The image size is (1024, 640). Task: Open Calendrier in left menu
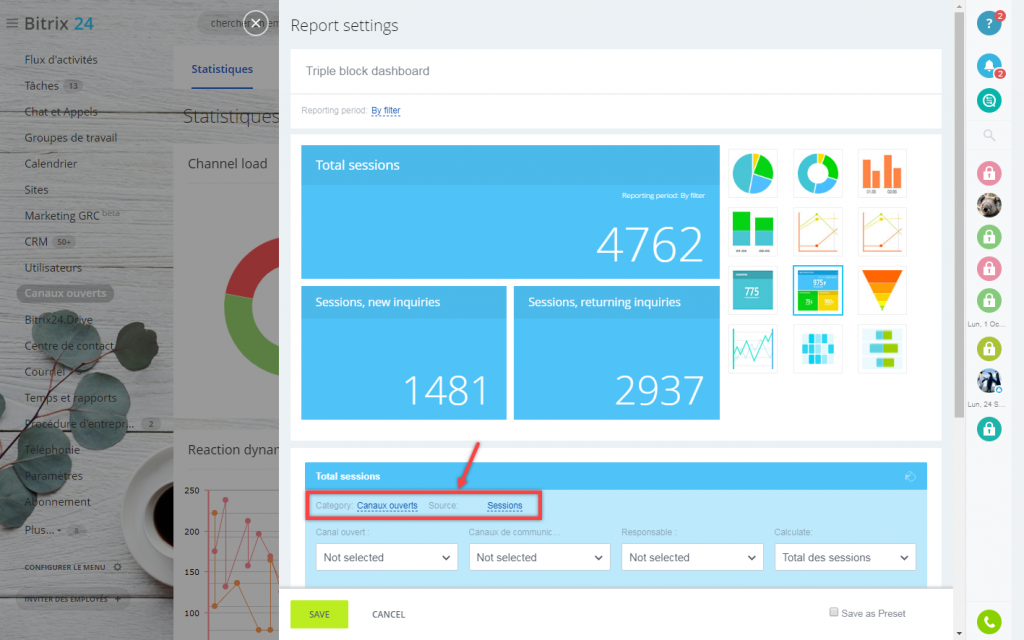(51, 164)
